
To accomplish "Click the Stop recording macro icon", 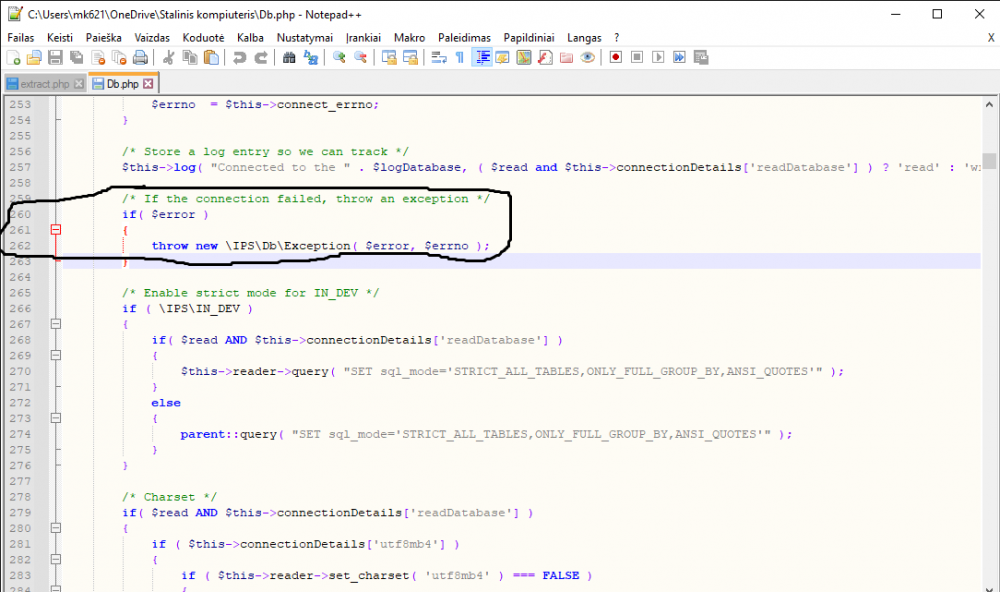I will click(636, 57).
